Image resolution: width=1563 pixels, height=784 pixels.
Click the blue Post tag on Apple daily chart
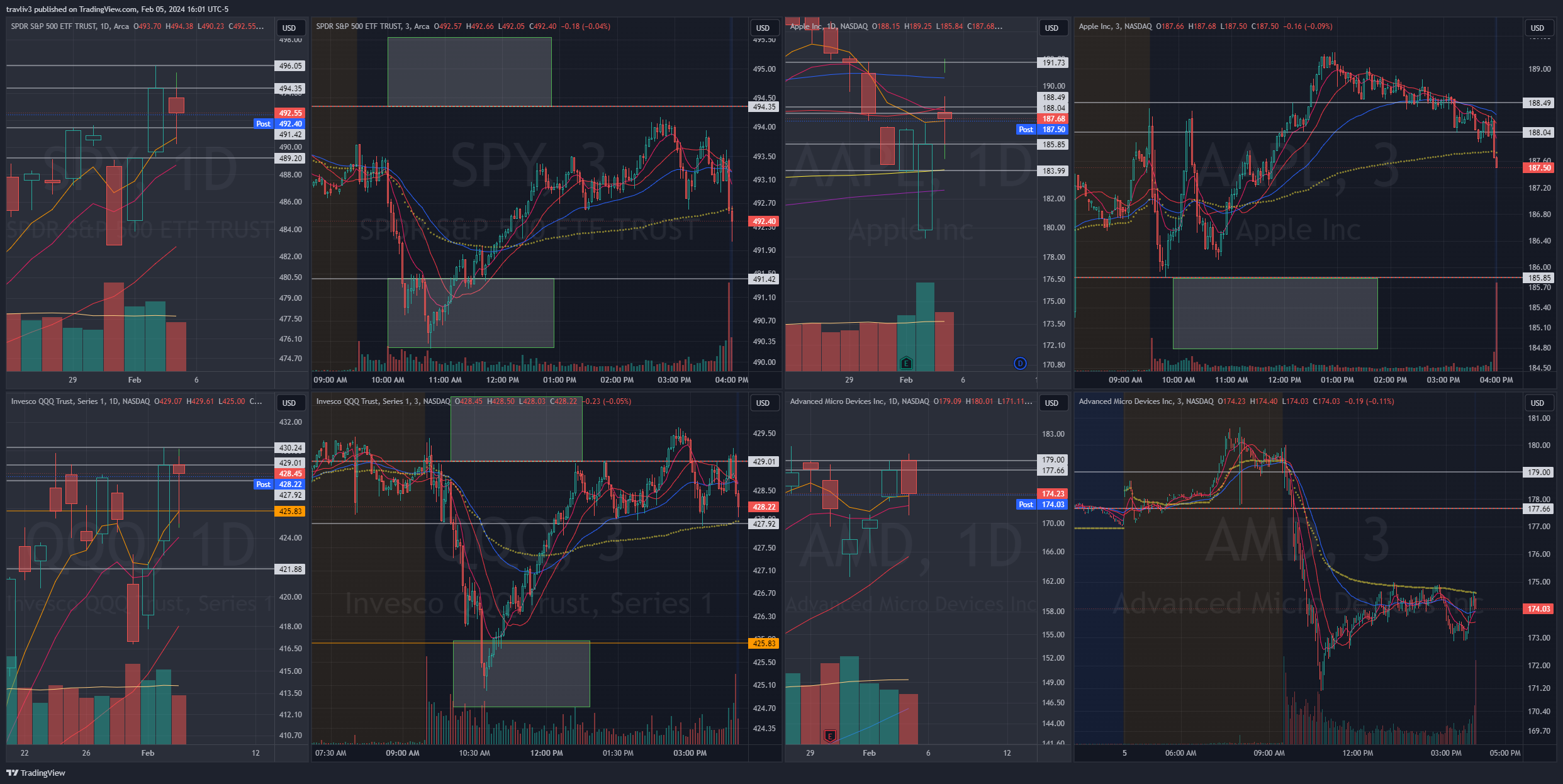[1026, 130]
